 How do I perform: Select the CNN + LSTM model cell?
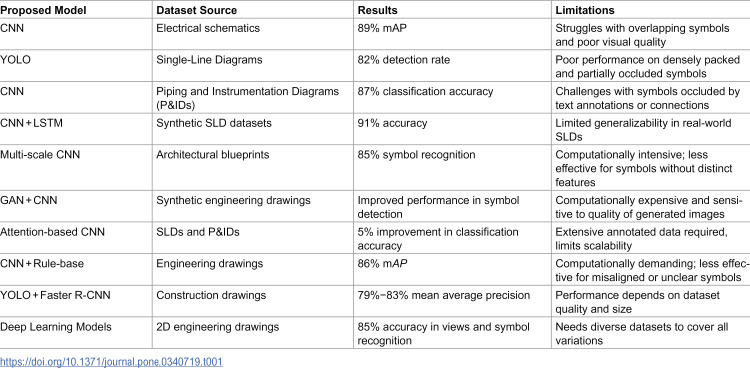pyautogui.click(x=76, y=129)
